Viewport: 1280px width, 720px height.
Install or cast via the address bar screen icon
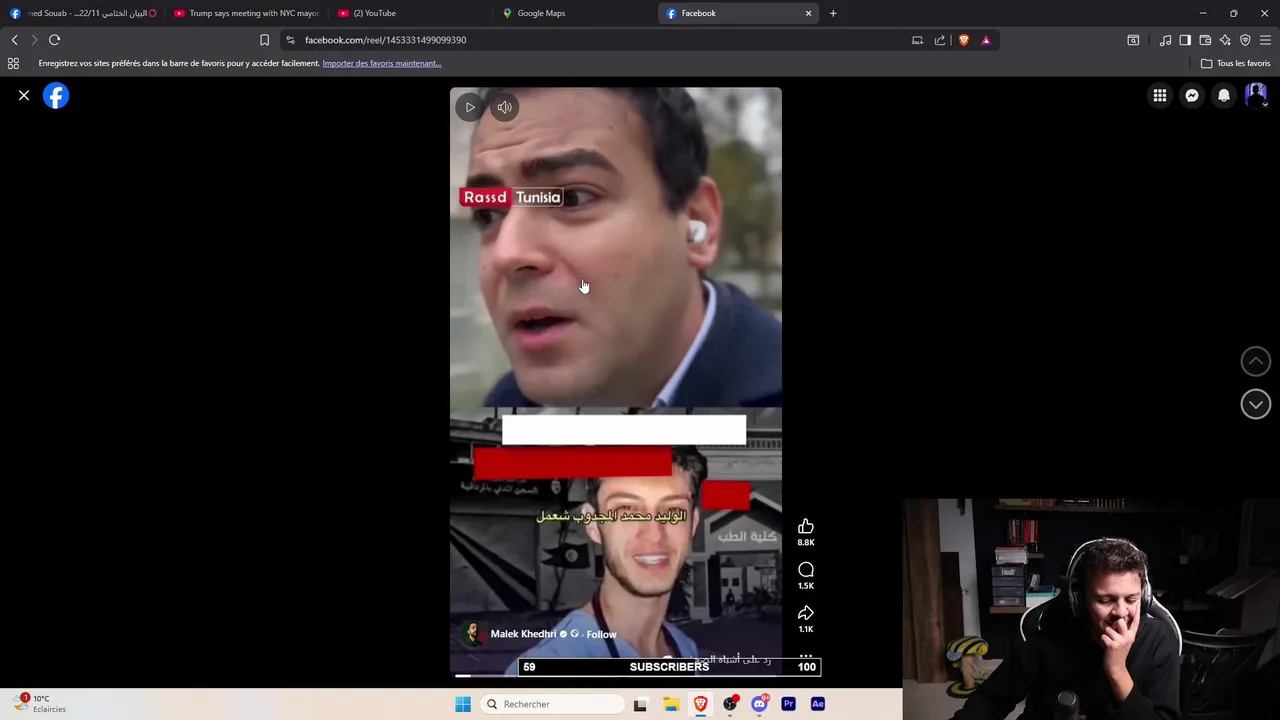point(917,40)
